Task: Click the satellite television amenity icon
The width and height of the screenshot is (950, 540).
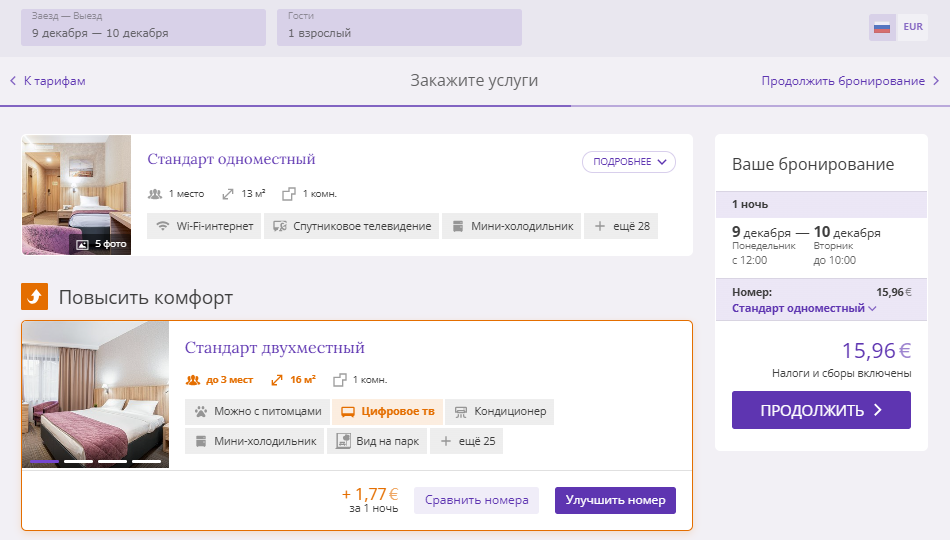Action: coord(279,226)
